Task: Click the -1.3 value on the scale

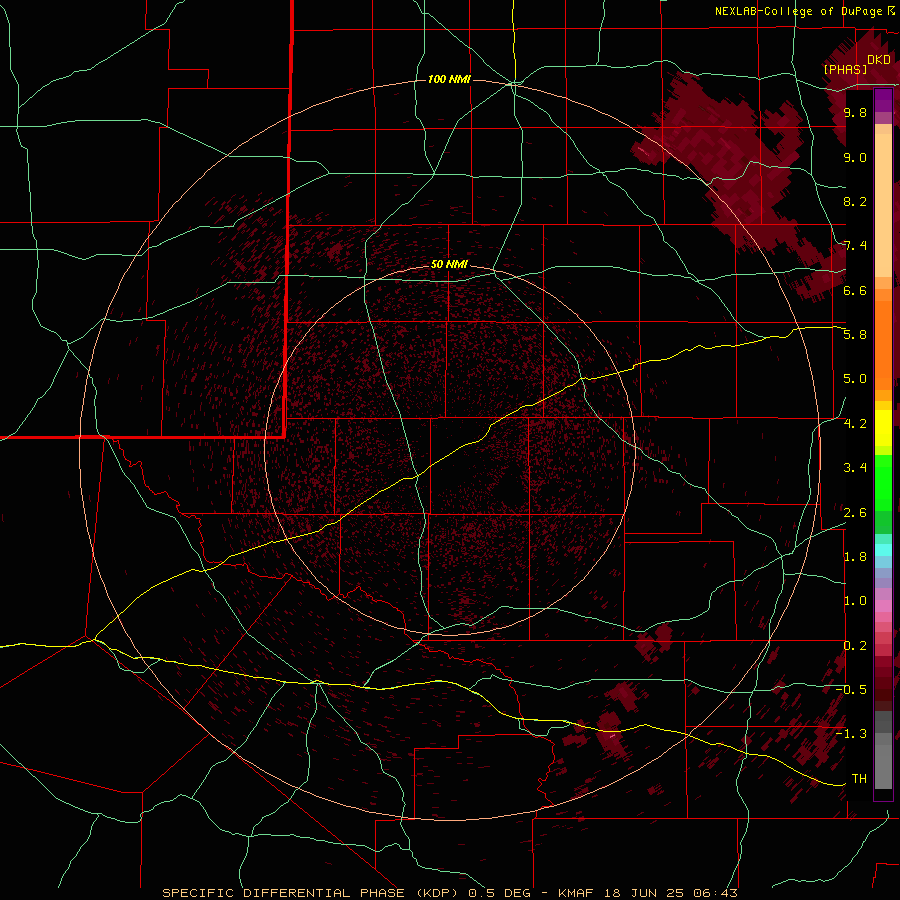Action: pos(851,734)
